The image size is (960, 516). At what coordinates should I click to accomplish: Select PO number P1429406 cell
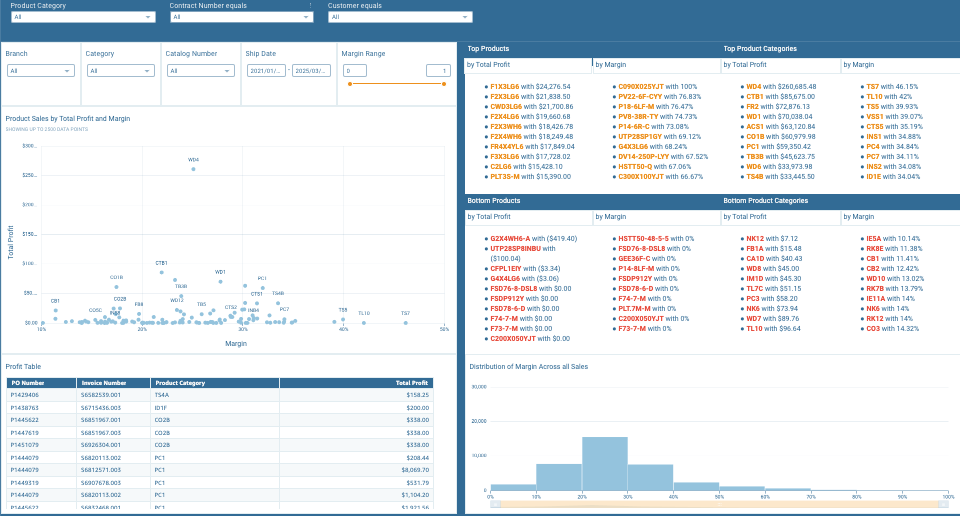pyautogui.click(x=42, y=395)
